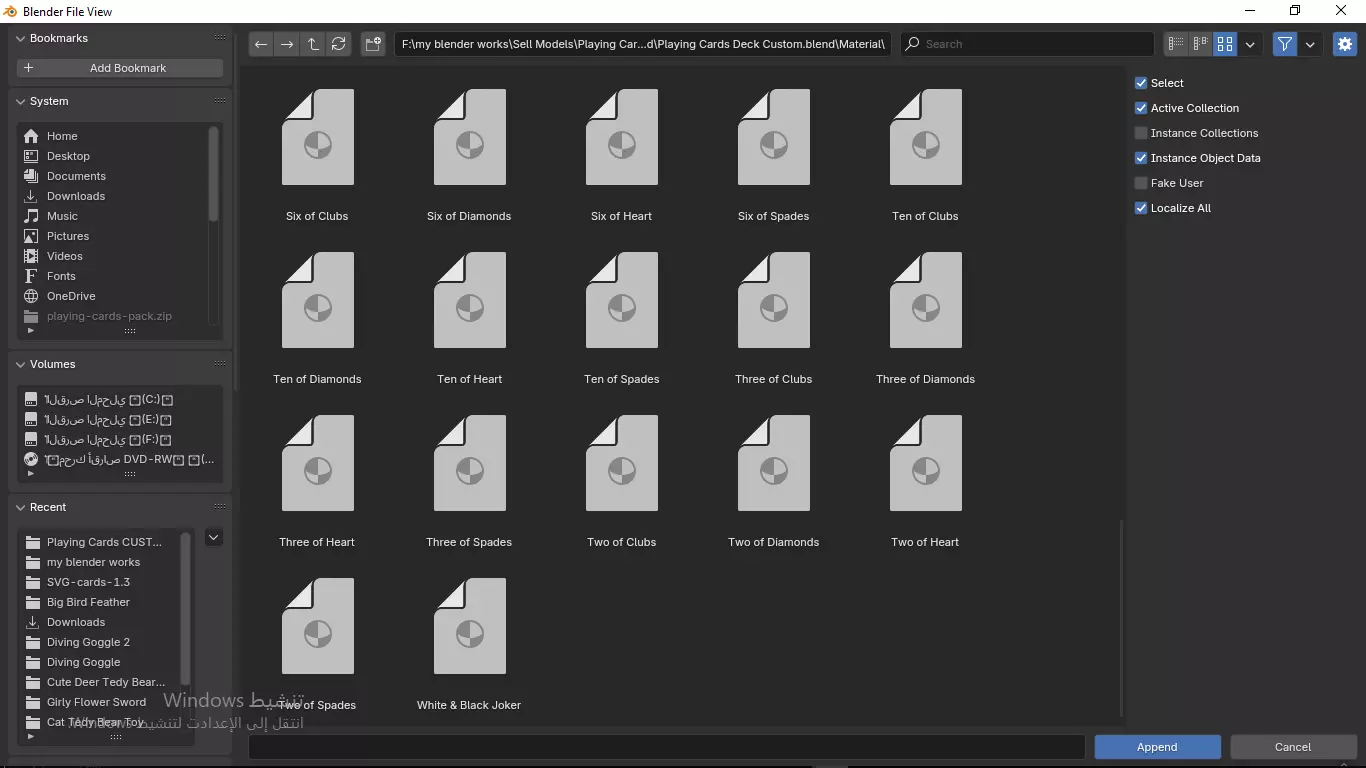Viewport: 1366px width, 768px height.
Task: Refresh the file list
Action: coord(339,44)
